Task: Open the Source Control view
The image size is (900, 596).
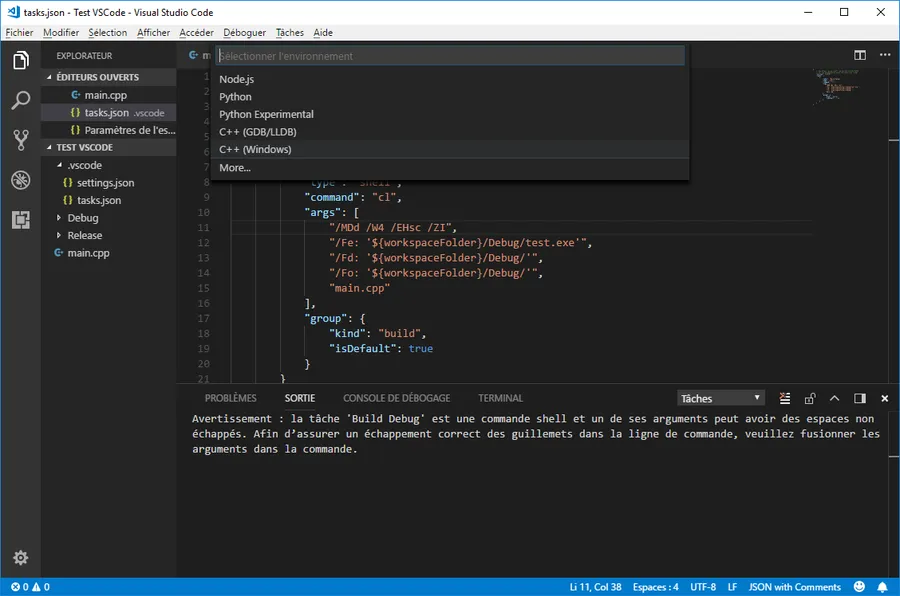Action: [21, 140]
